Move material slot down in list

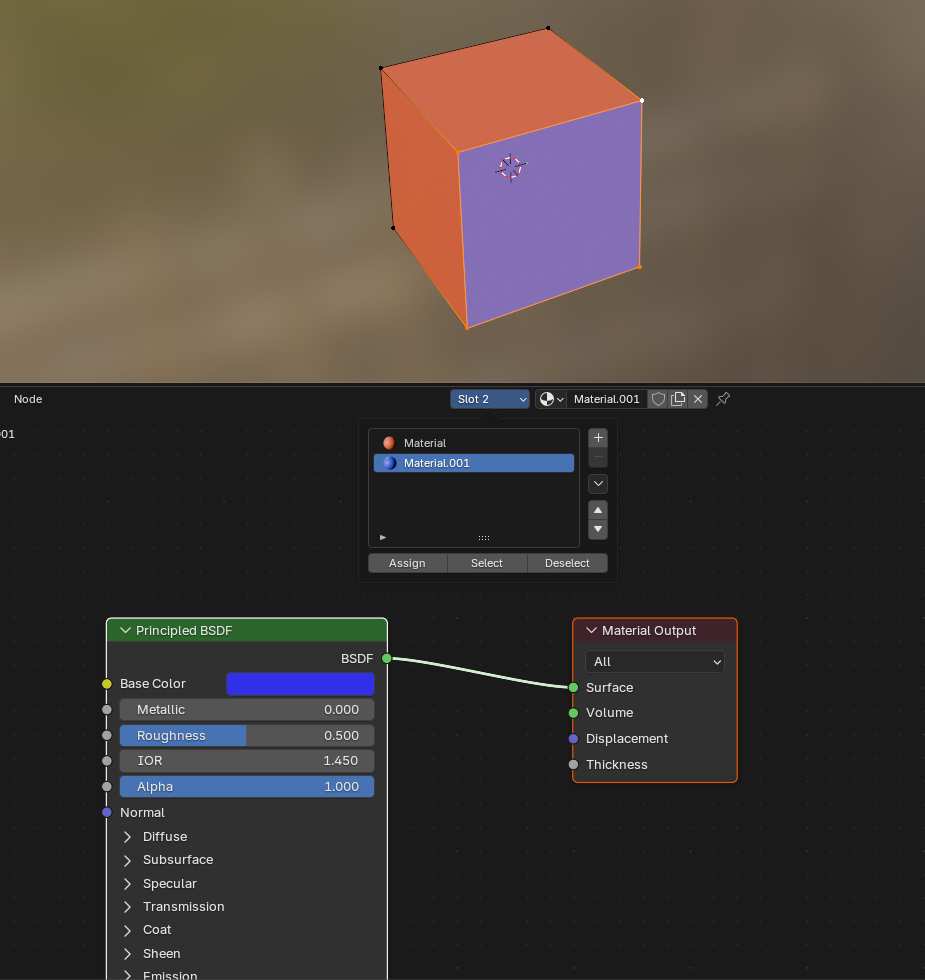598,529
